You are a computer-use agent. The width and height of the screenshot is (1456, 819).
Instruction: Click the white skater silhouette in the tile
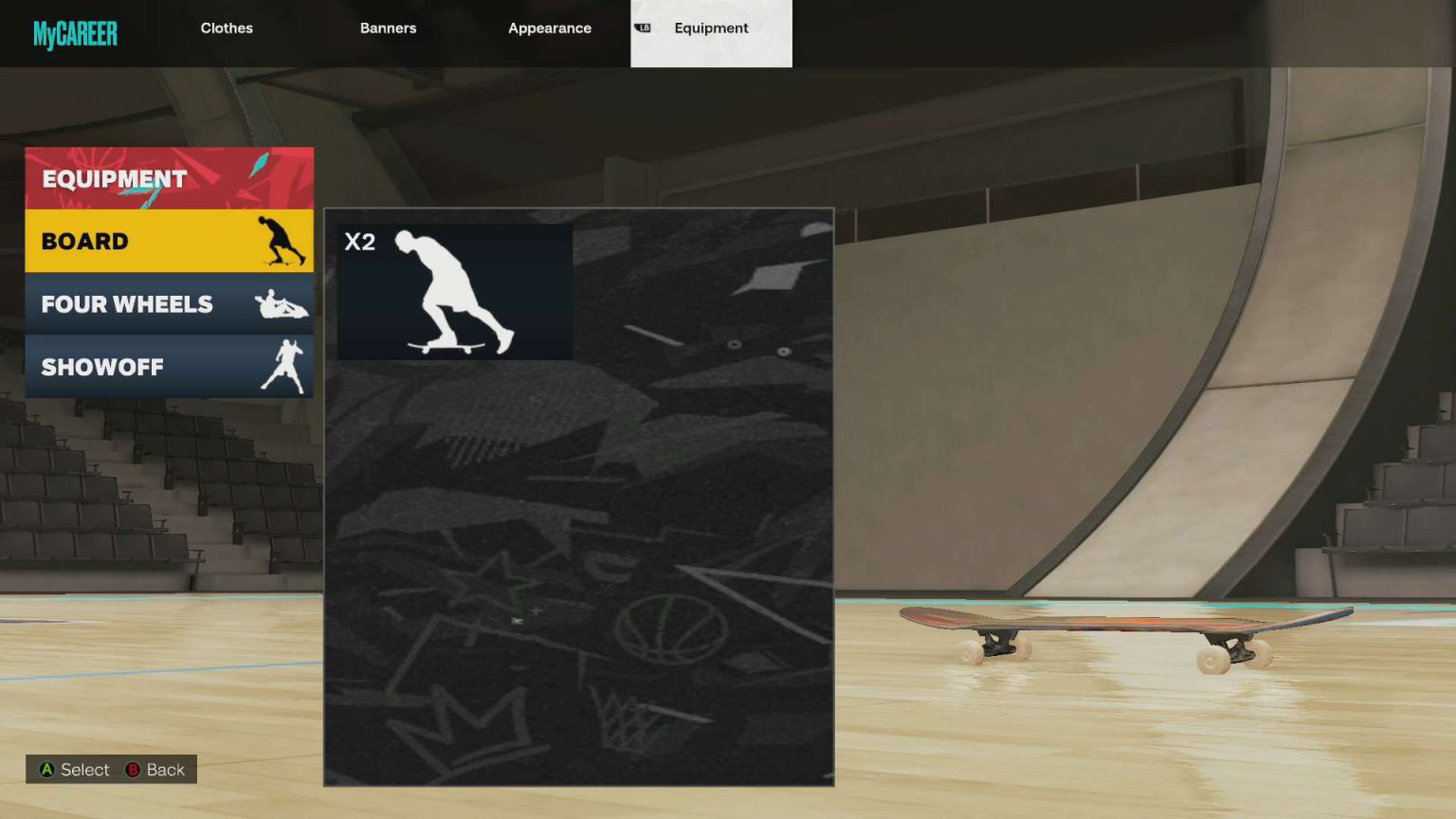pos(453,294)
